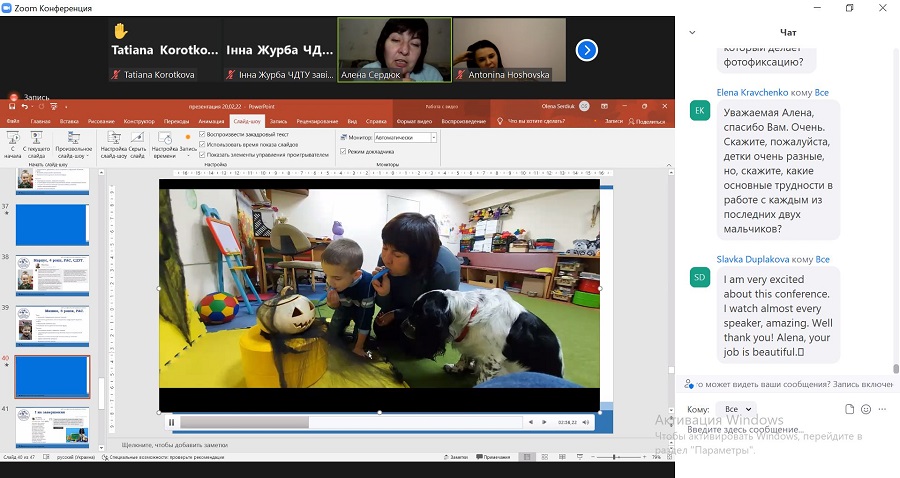900x478 pixels.
Task: Select Алена Сердюк video tile
Action: (x=394, y=50)
